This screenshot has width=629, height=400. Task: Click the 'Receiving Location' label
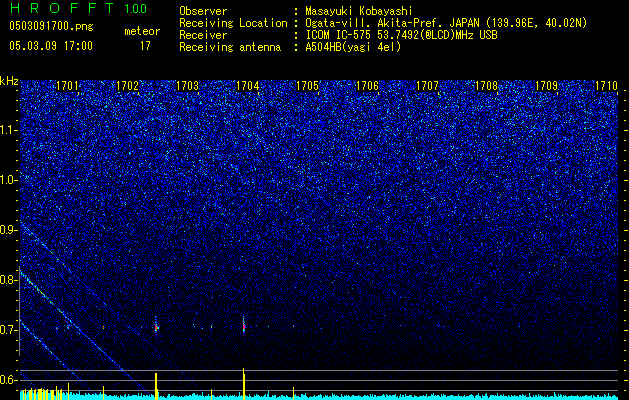tap(233, 23)
